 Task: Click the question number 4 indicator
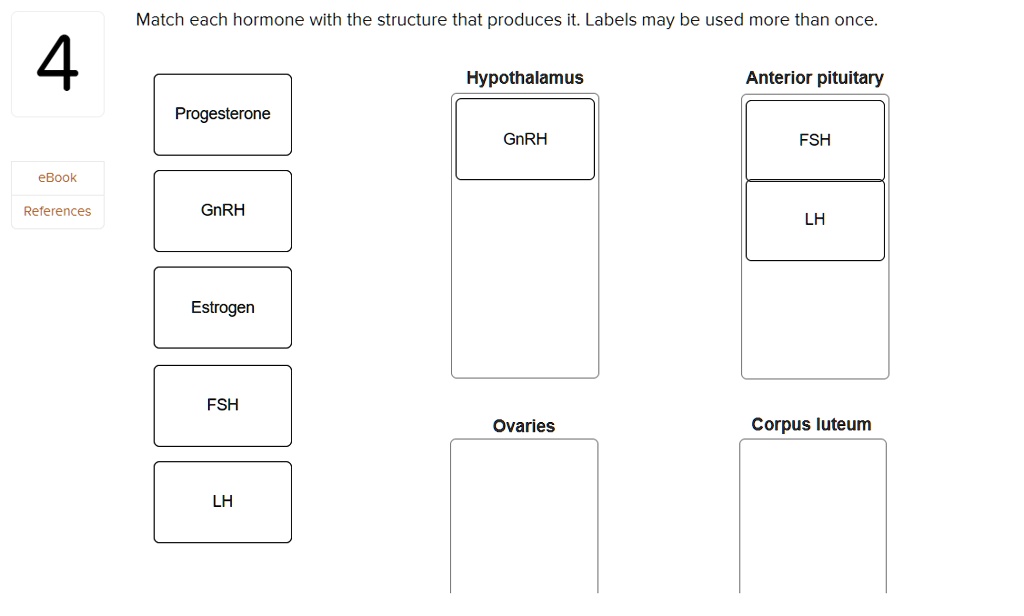tap(57, 62)
